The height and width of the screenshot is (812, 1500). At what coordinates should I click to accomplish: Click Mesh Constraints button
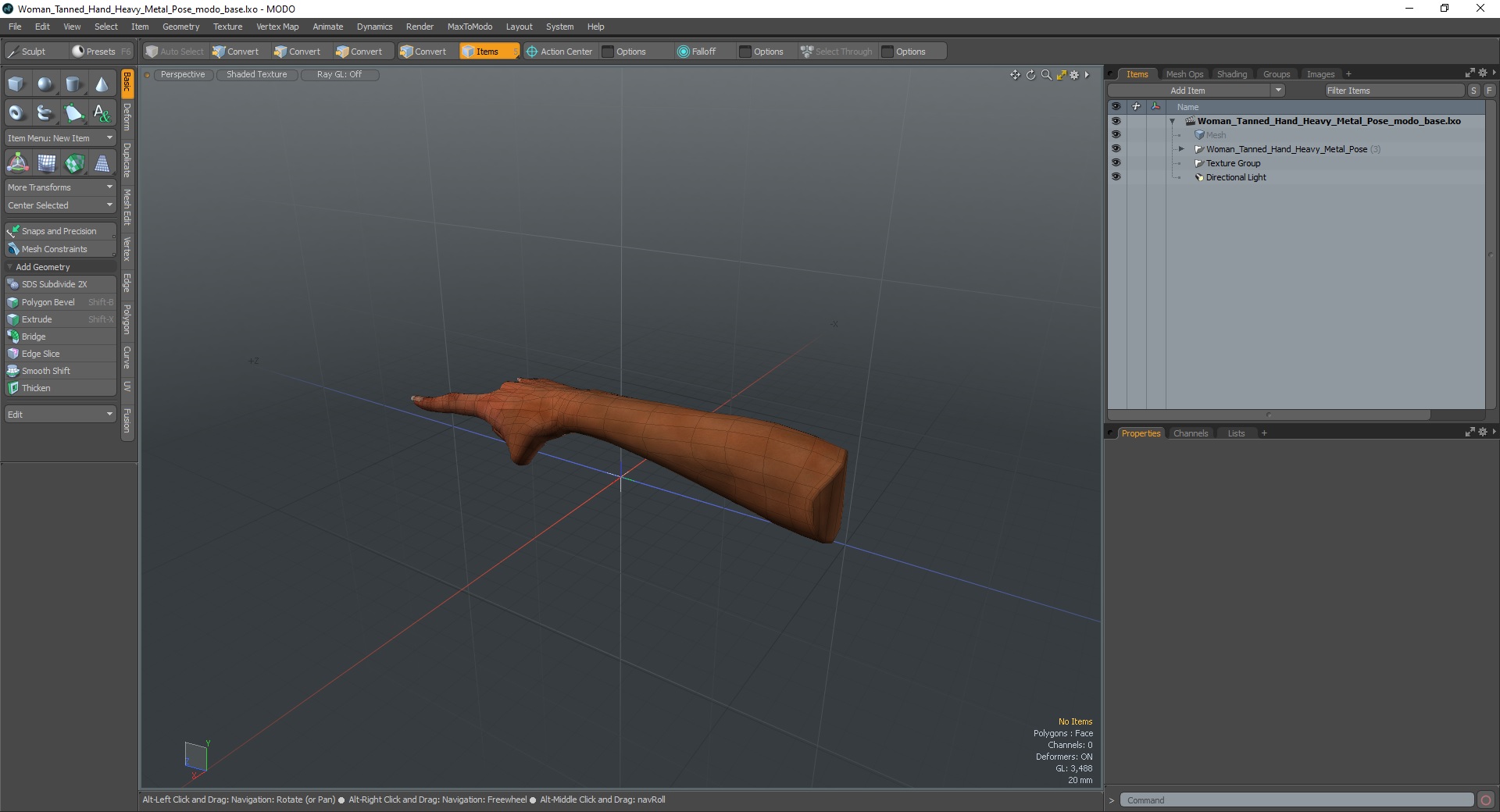coord(61,249)
